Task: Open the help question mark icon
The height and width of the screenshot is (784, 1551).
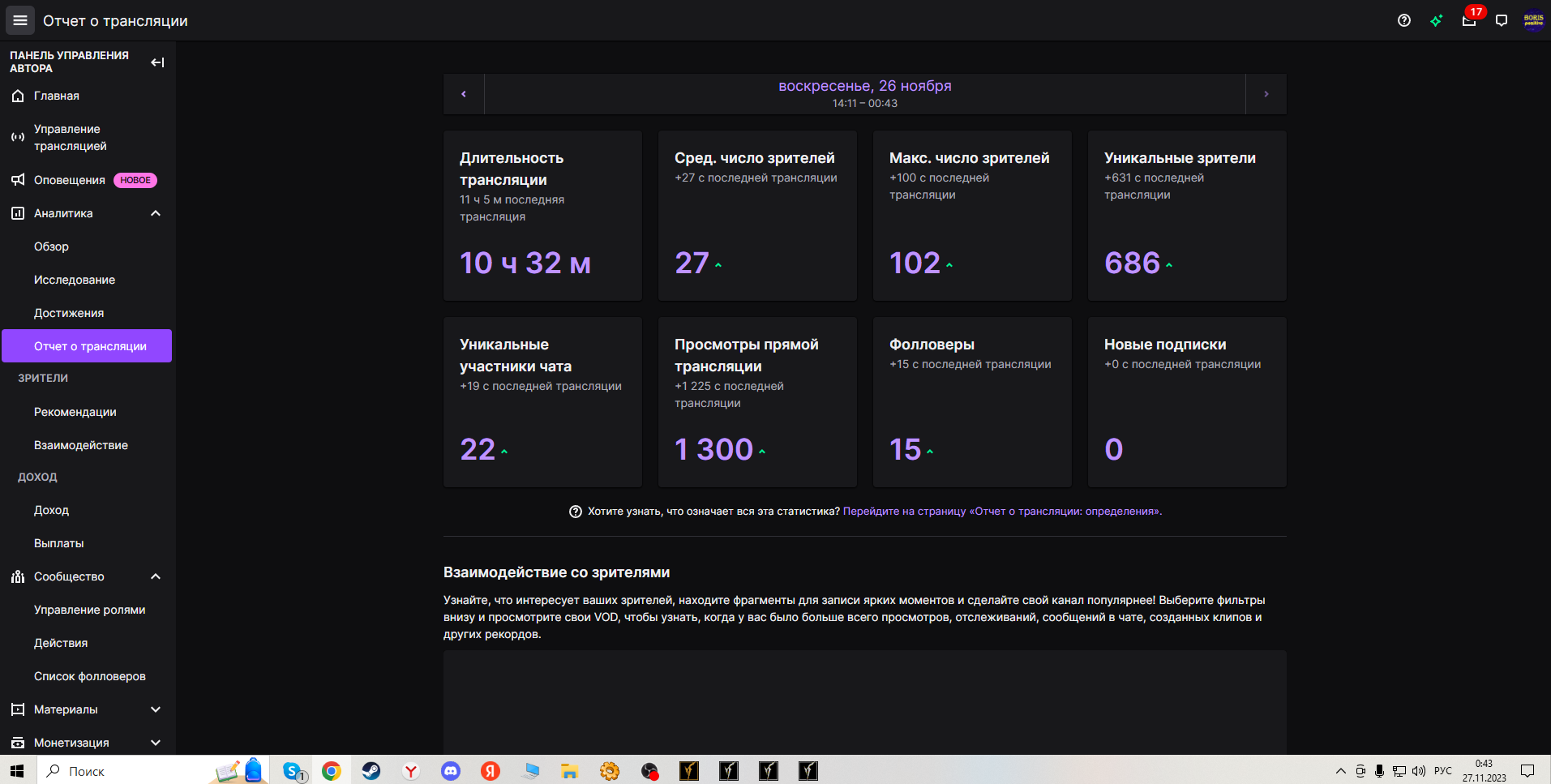Action: click(x=1404, y=21)
